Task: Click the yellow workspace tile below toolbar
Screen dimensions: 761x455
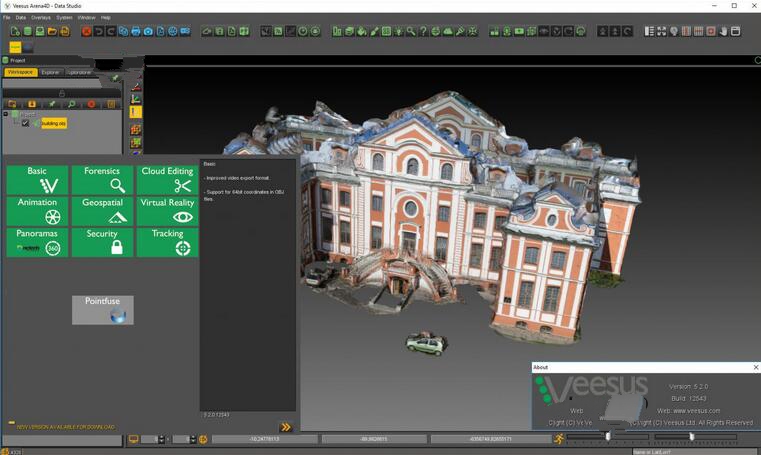Action: click(15, 47)
